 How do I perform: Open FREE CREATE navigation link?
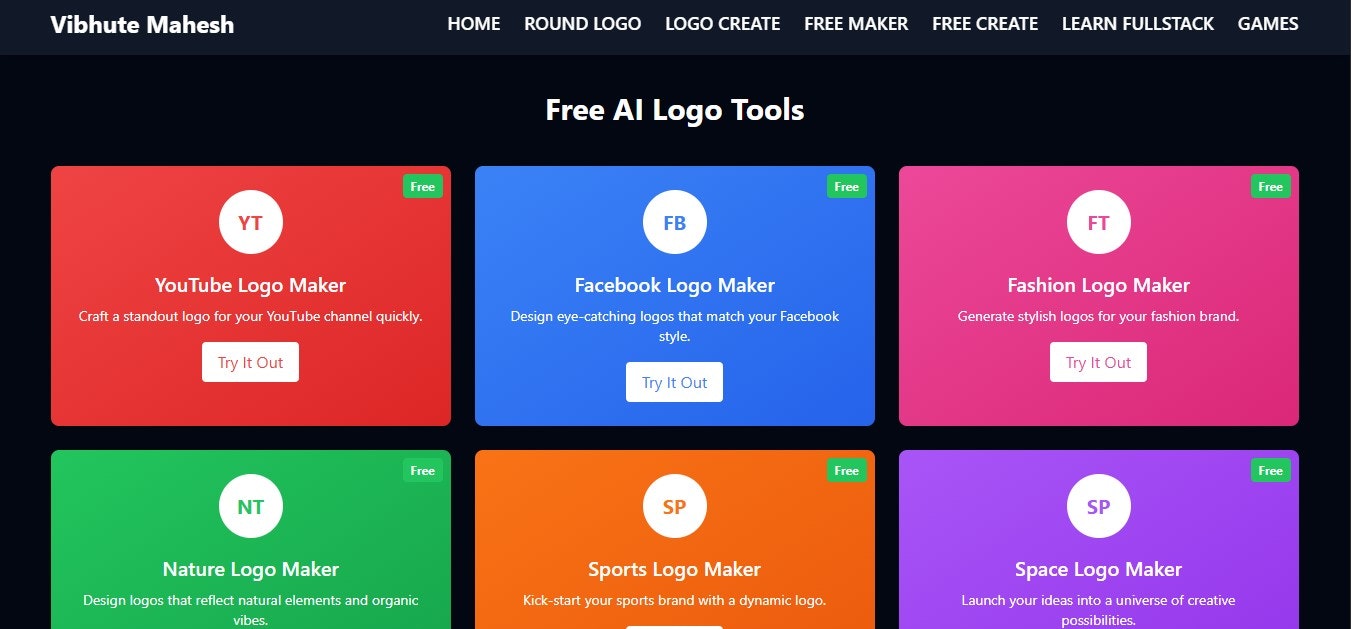(985, 23)
